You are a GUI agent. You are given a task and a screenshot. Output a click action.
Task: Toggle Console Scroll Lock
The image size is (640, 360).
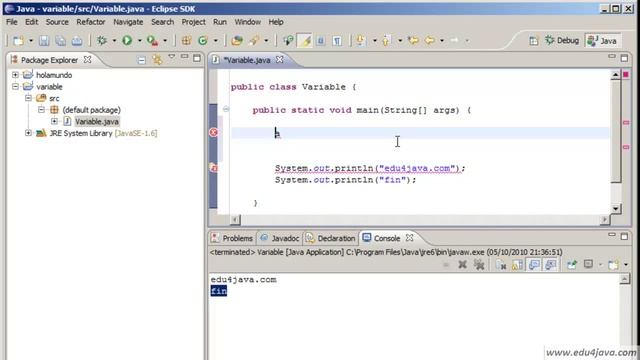(517, 264)
